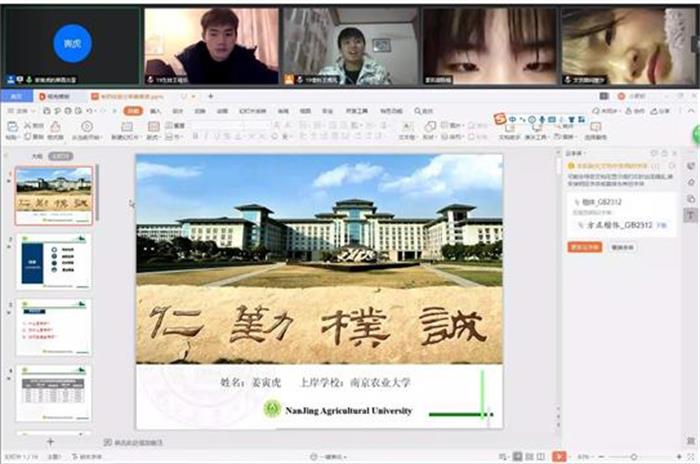Click the orange button in the font panel
The height and width of the screenshot is (464, 700).
[584, 246]
